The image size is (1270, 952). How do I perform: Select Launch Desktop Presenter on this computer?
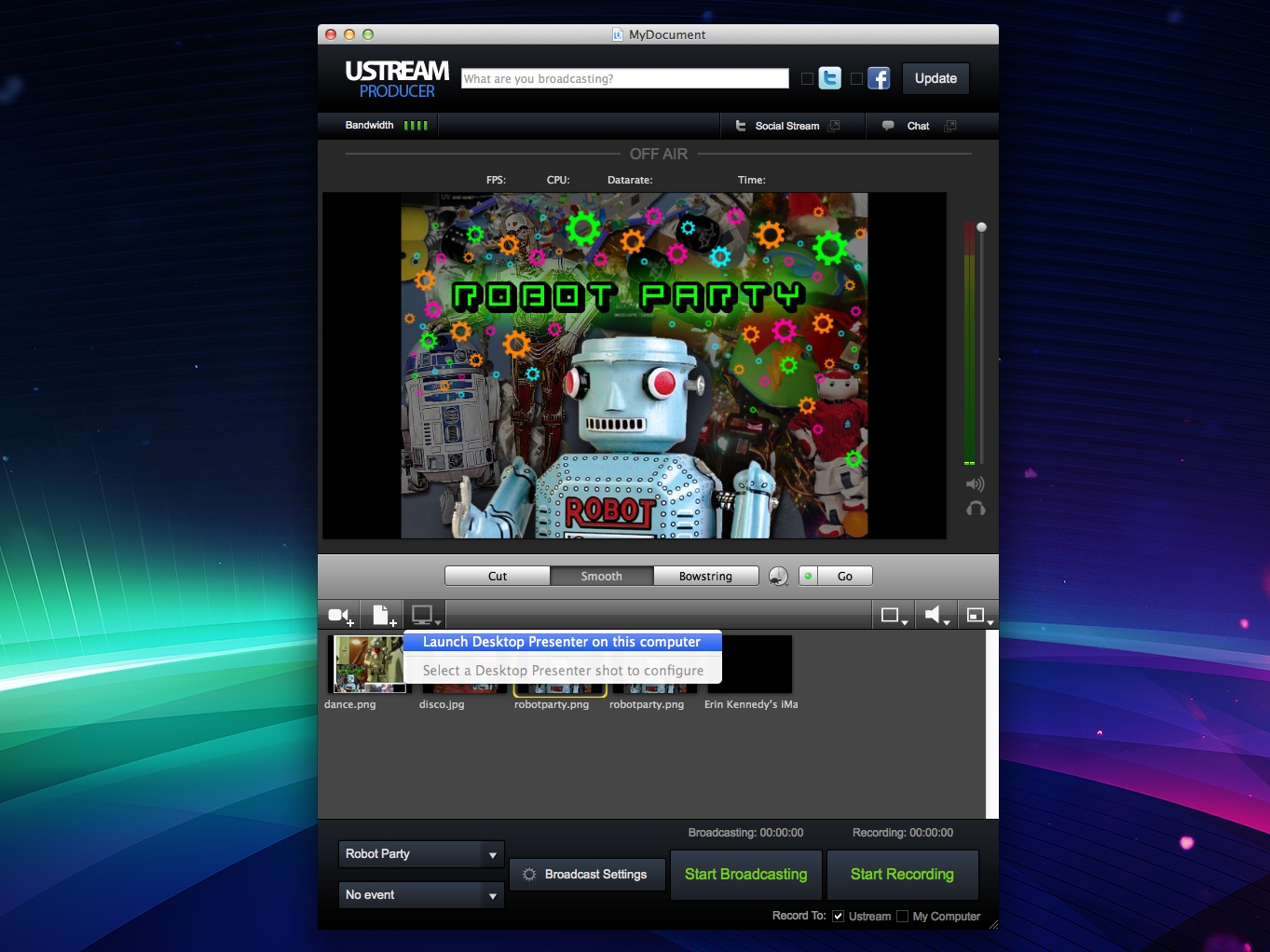(x=563, y=642)
